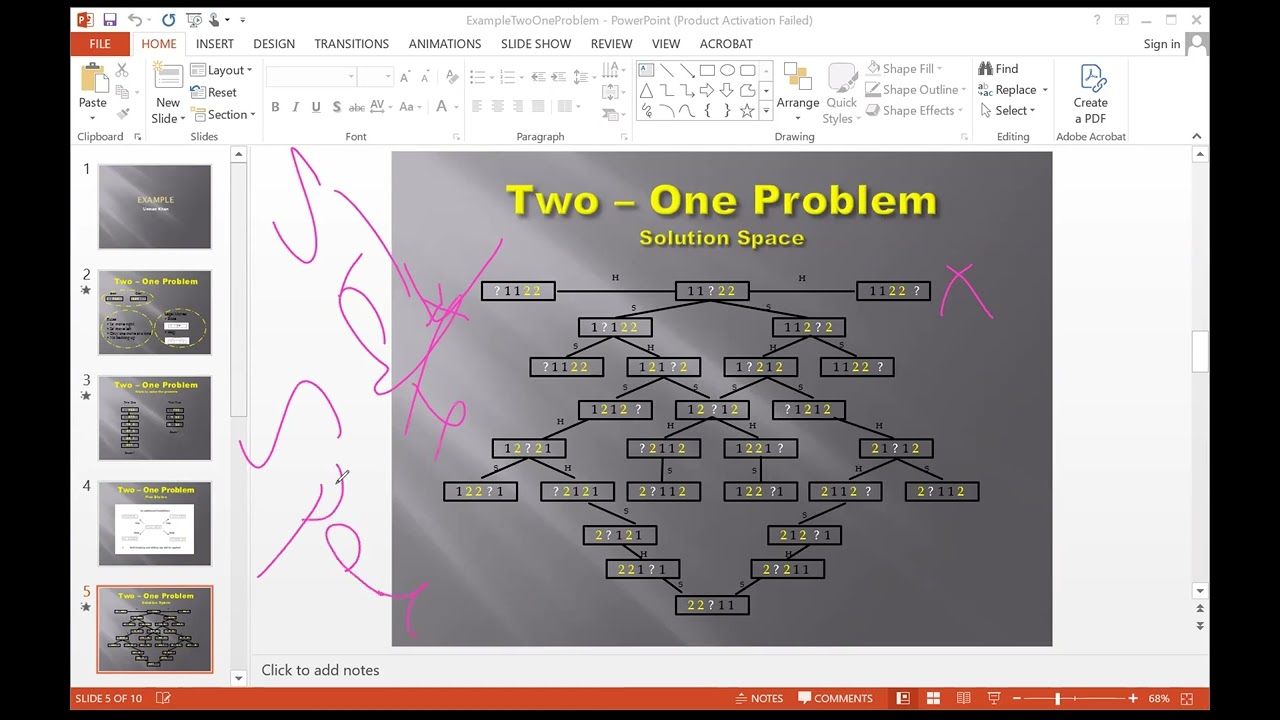Screen dimensions: 1280x720
Task: Switch to the DESIGN tab
Action: click(274, 44)
